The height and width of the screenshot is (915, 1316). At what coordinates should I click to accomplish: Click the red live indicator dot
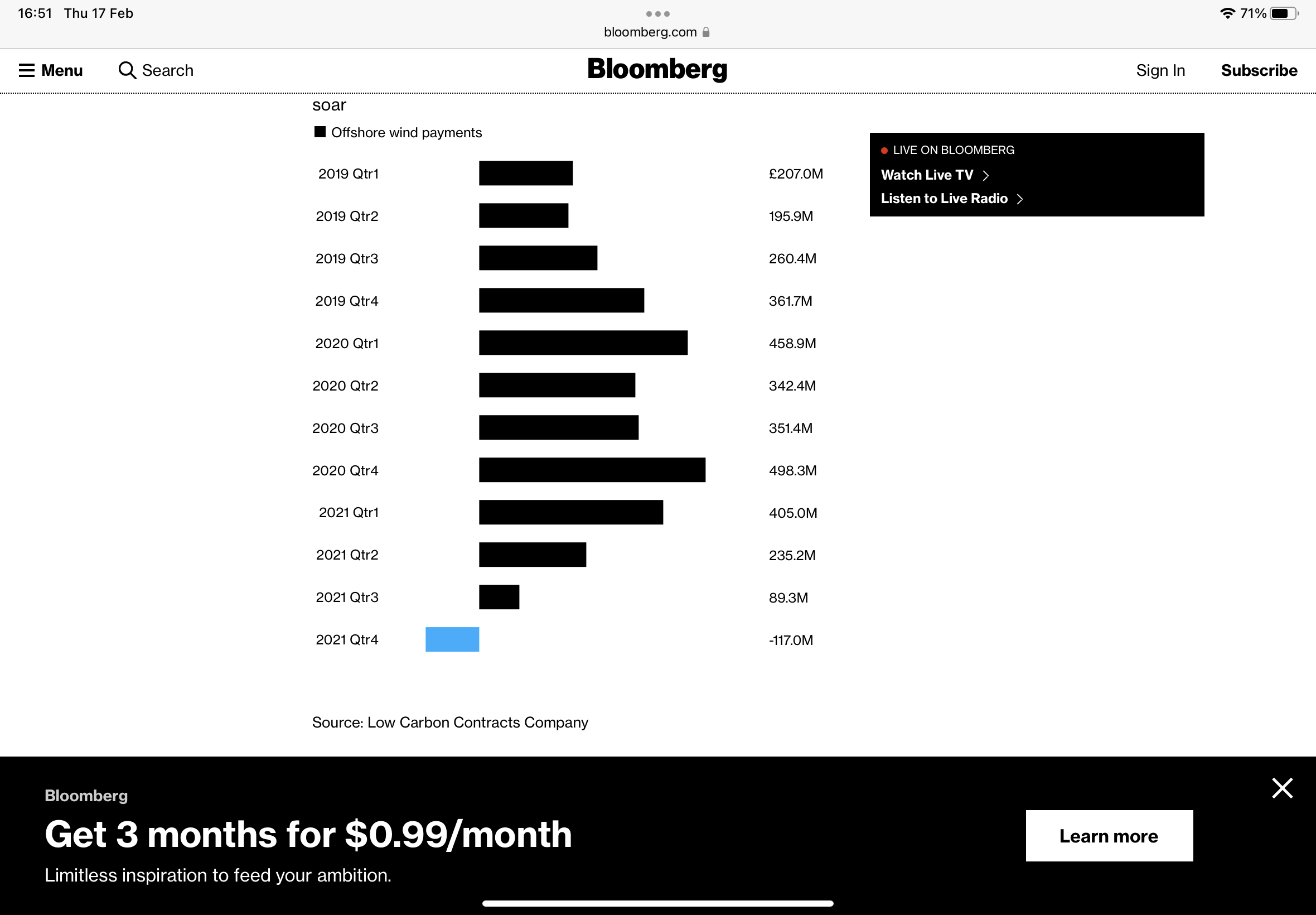point(884,151)
